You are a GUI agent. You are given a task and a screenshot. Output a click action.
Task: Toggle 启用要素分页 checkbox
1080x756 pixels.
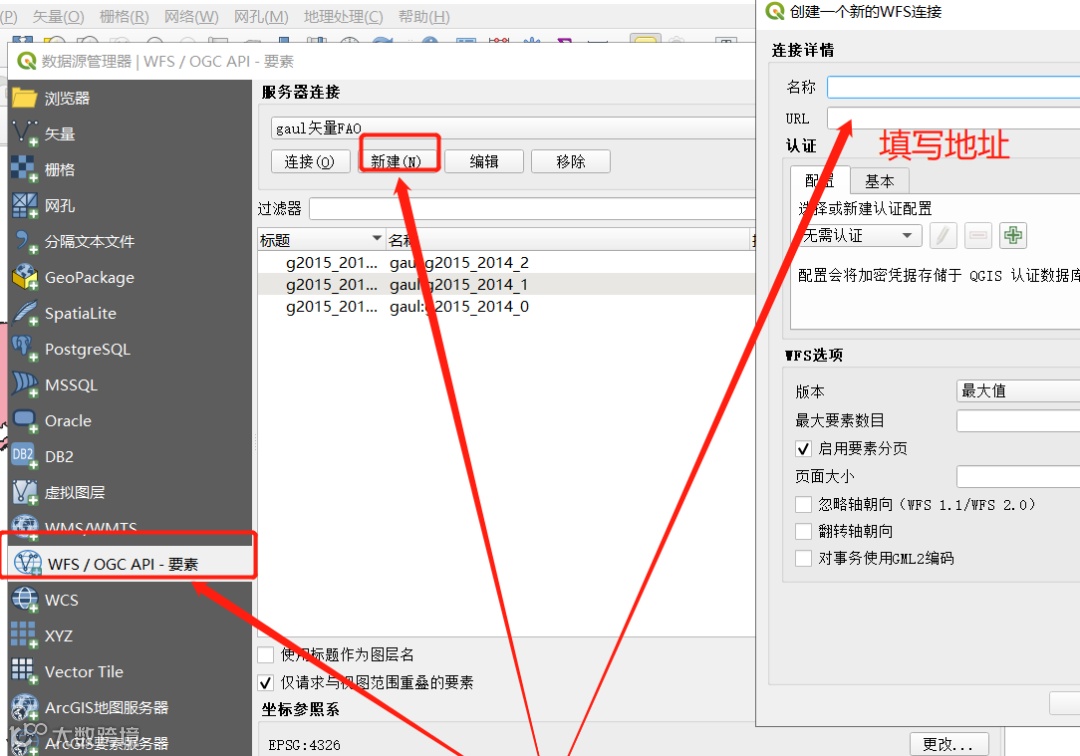[x=803, y=449]
